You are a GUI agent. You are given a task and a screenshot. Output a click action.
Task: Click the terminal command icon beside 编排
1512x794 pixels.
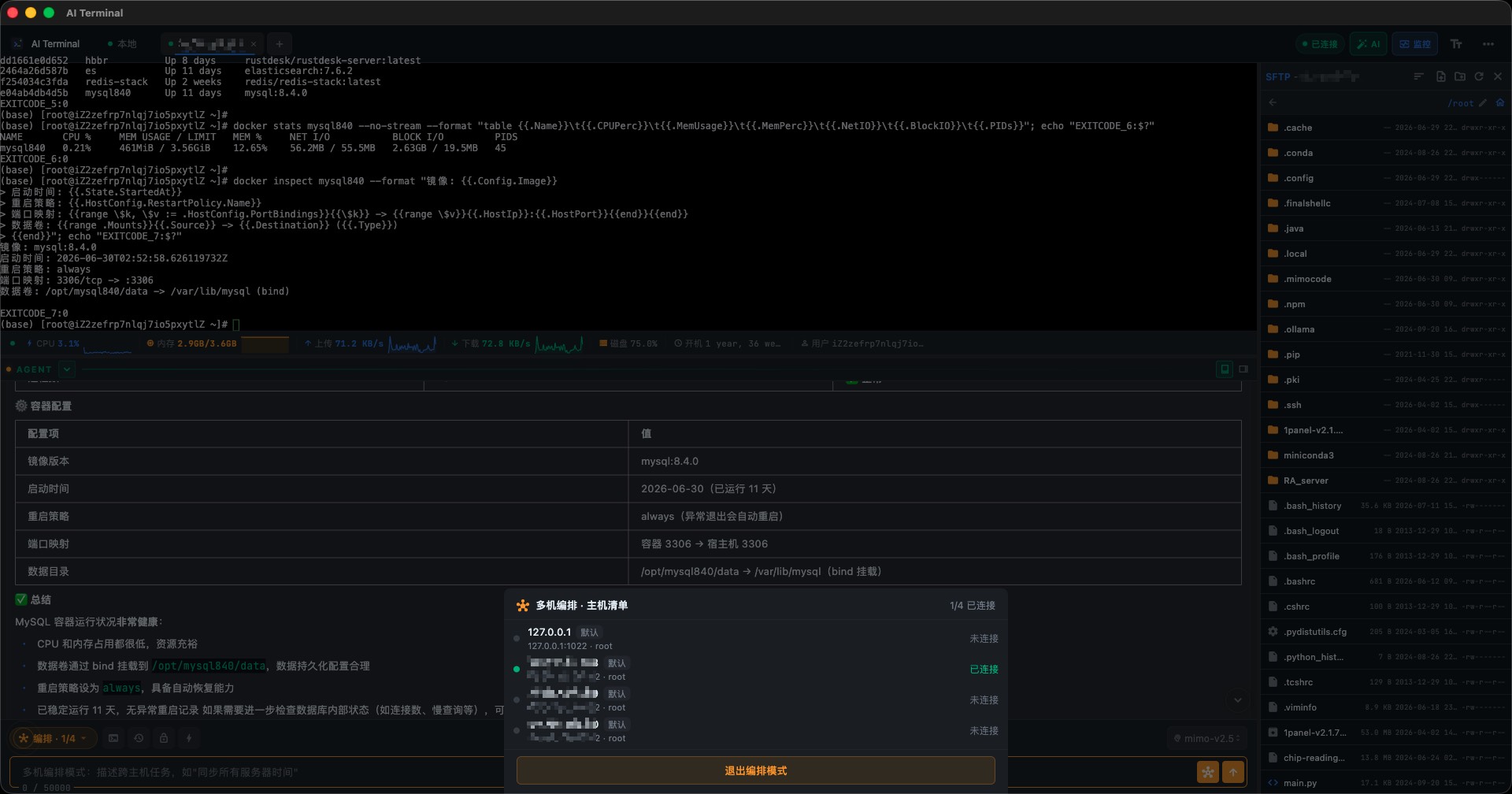pos(113,738)
